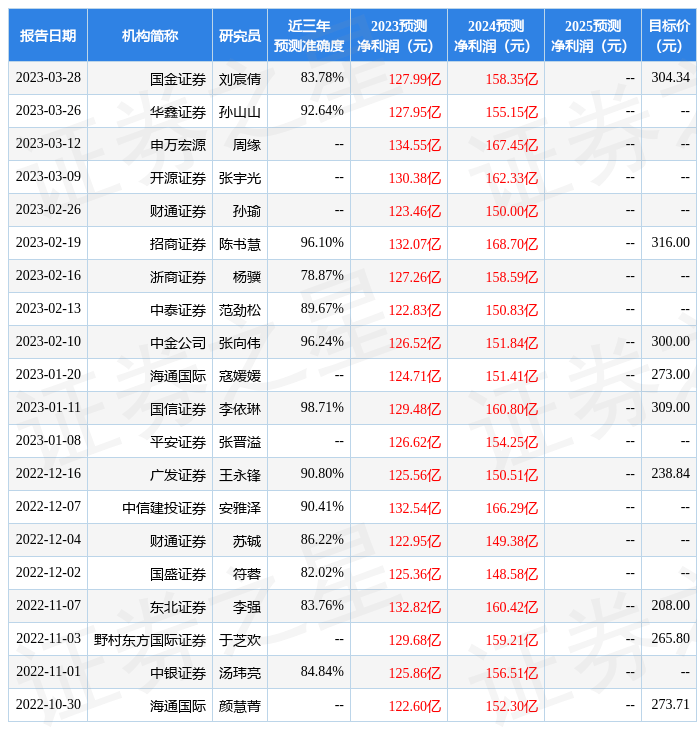Click target price 304.34
This screenshot has height=730, width=697.
point(670,77)
